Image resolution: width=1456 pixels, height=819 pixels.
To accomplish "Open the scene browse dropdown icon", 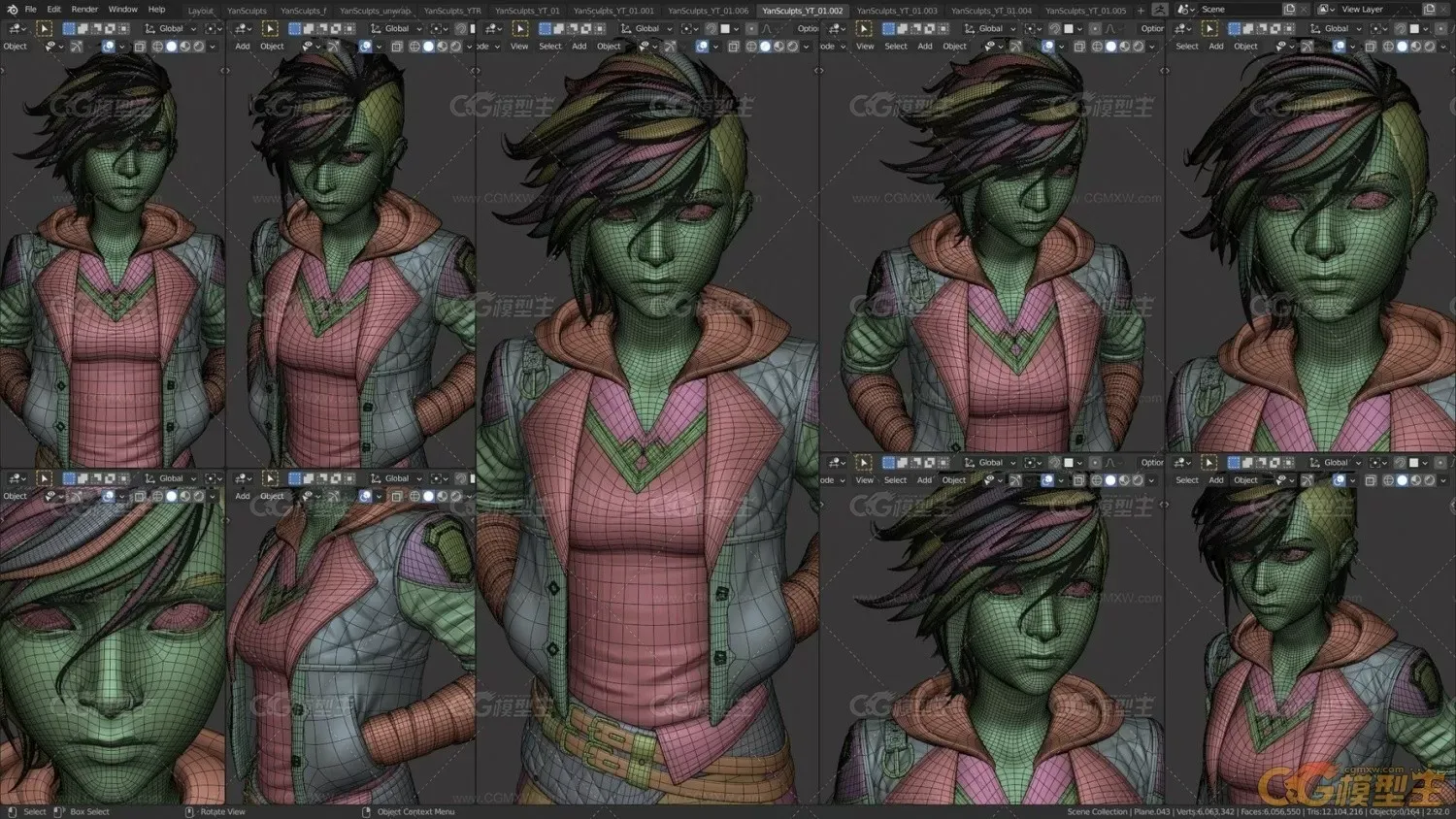I will [x=1187, y=10].
